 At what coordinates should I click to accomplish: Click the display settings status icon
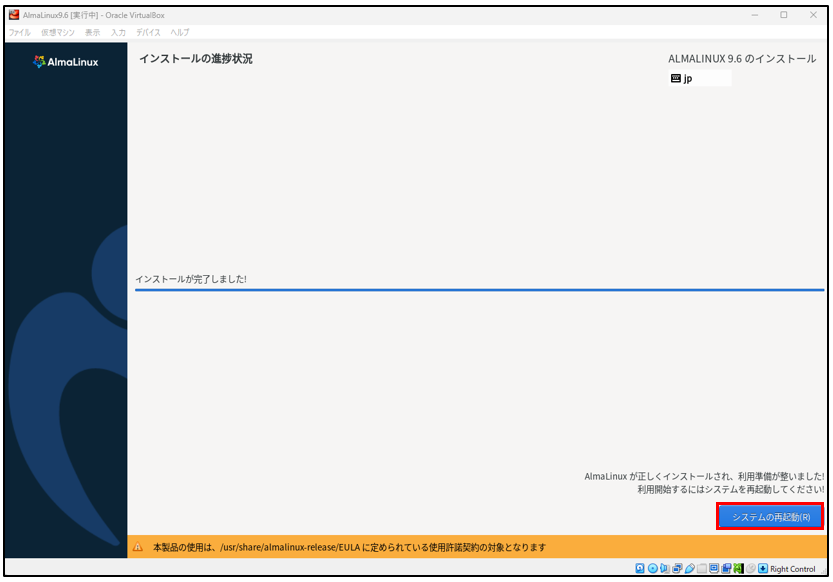coord(714,569)
